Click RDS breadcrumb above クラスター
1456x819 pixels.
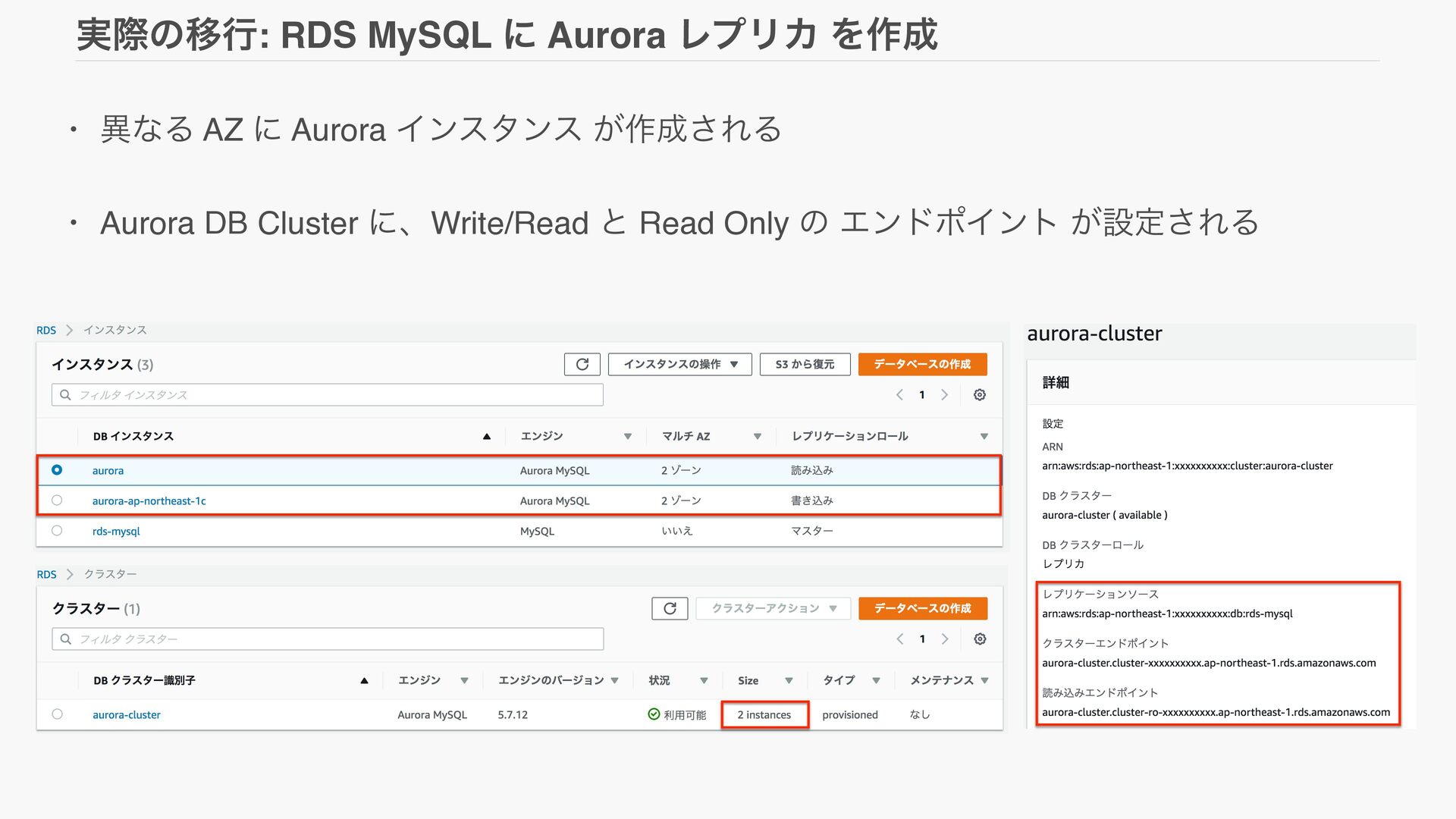[x=46, y=574]
